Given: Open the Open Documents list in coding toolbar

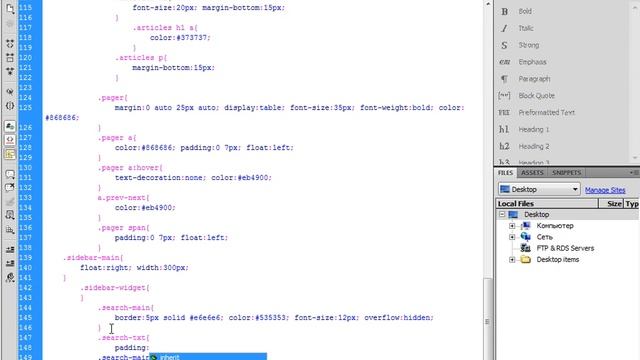Looking at the screenshot, I should point(10,8).
